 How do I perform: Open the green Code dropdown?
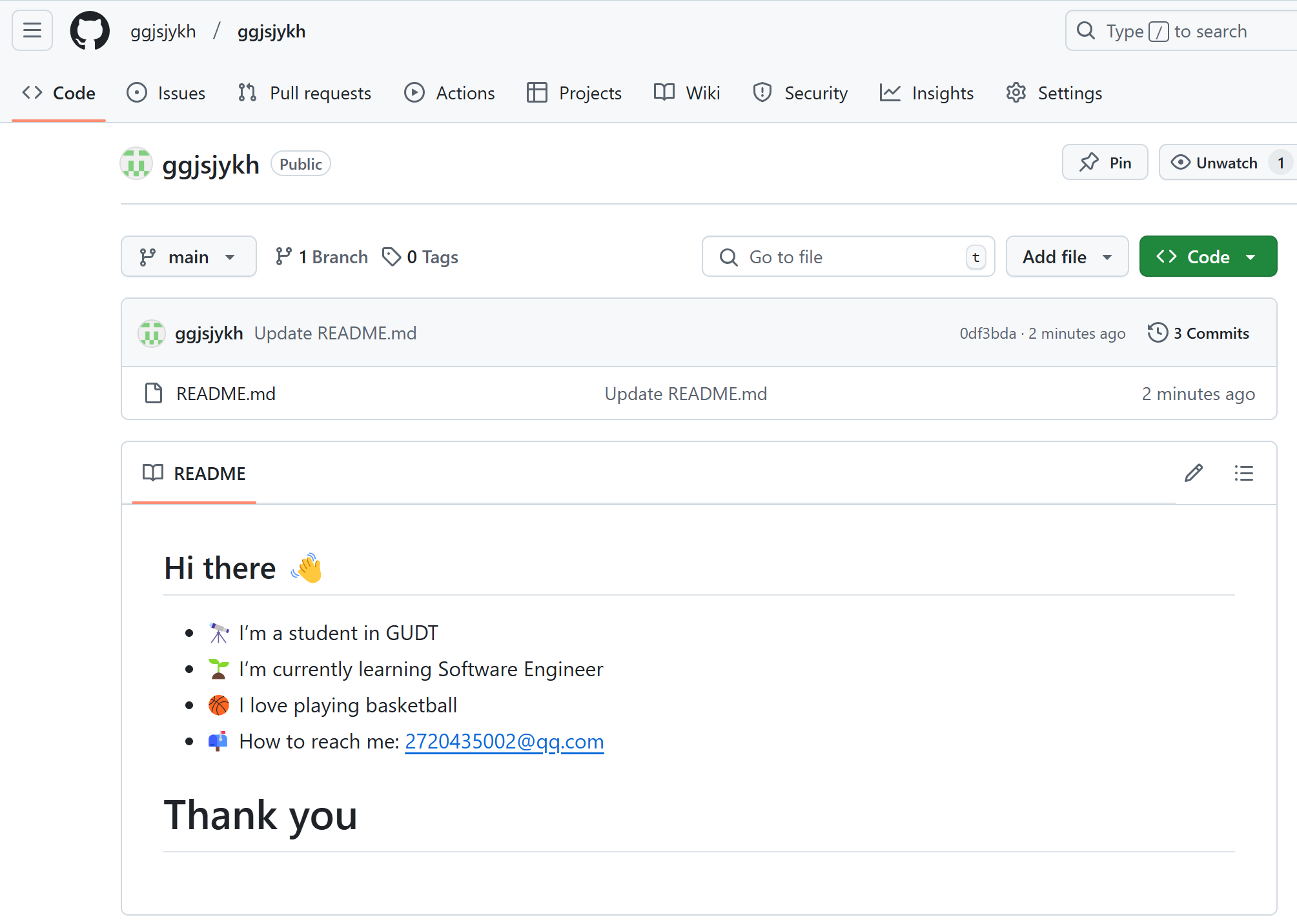click(1208, 257)
